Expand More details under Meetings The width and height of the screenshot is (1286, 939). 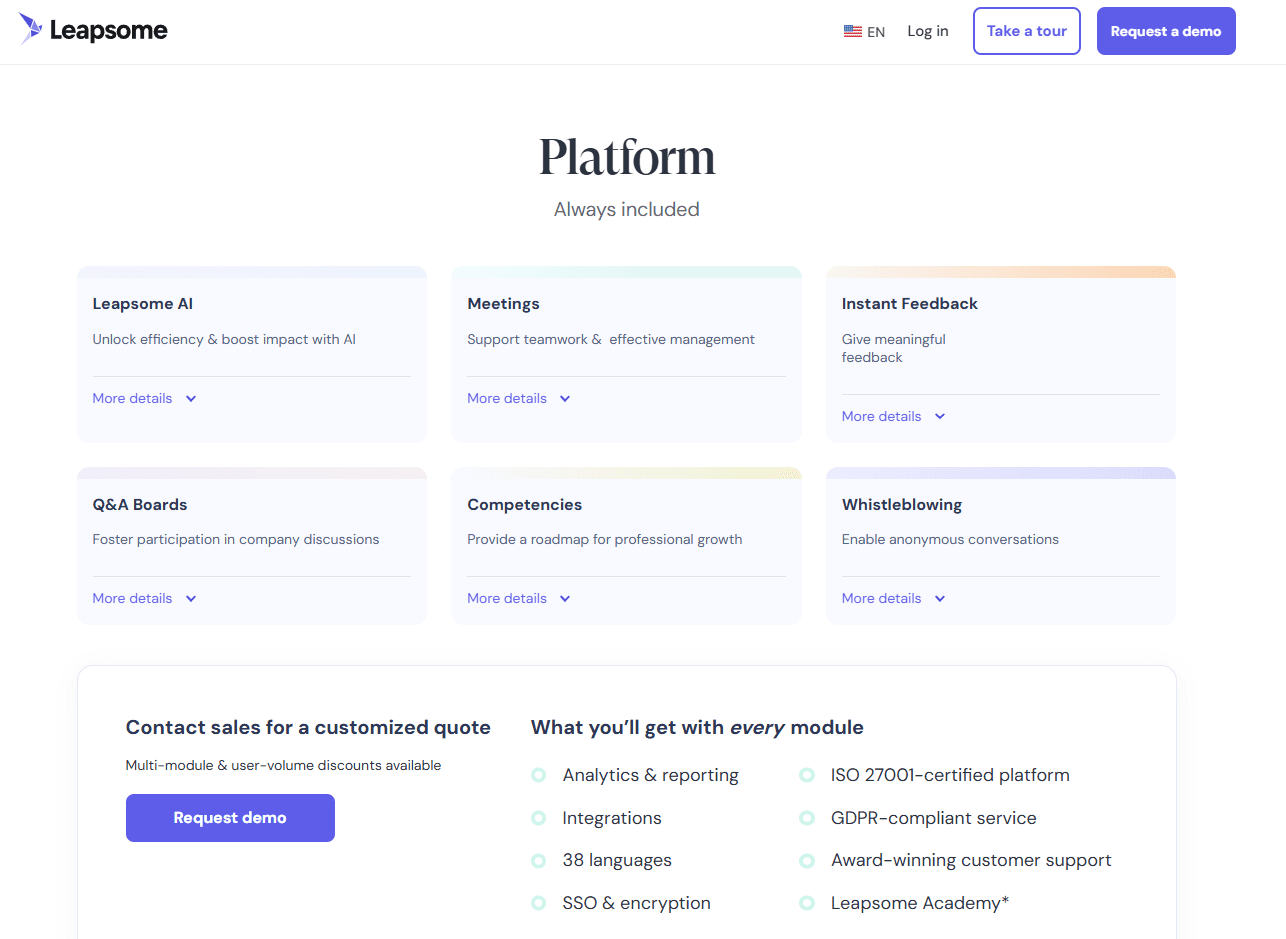tap(519, 398)
